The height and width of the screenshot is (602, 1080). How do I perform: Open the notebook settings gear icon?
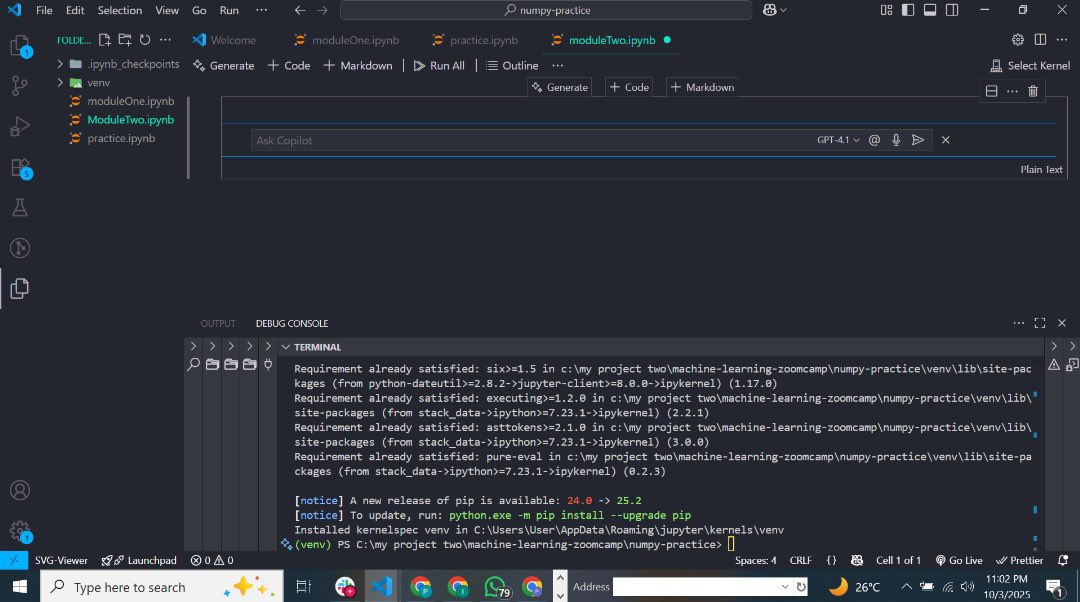[1017, 40]
